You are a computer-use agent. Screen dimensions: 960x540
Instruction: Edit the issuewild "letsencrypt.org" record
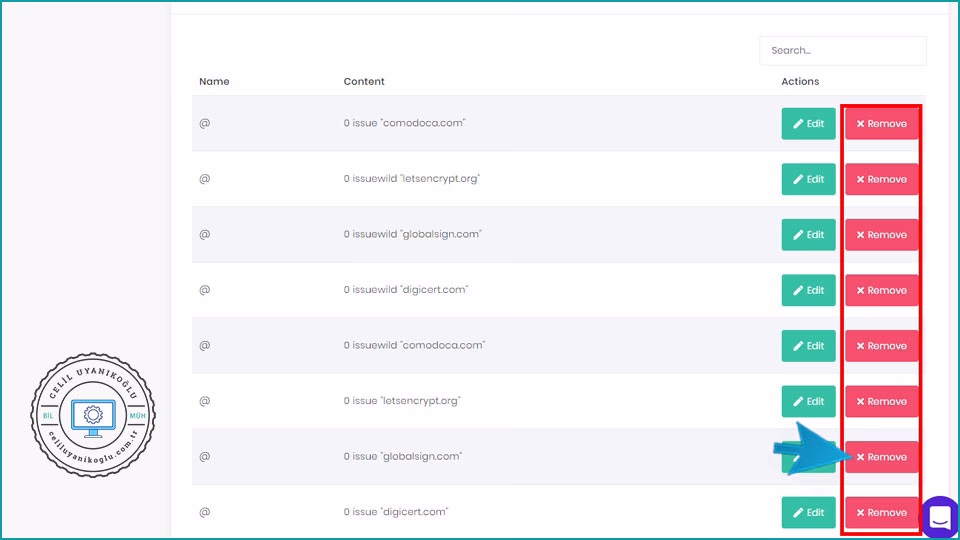[x=808, y=179]
